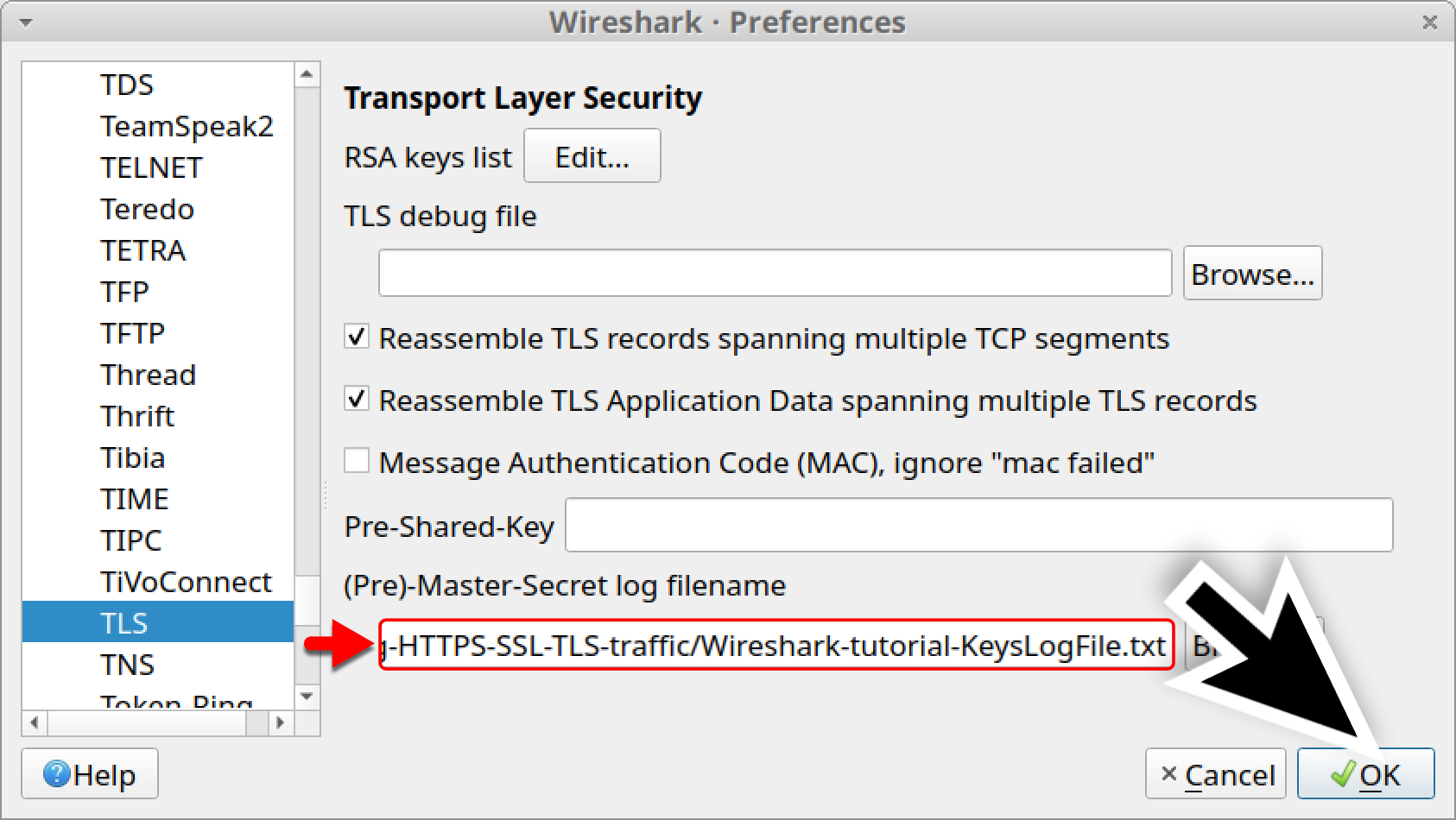Disable reassembling TLS records spanning multiple TCP segments

pyautogui.click(x=356, y=337)
